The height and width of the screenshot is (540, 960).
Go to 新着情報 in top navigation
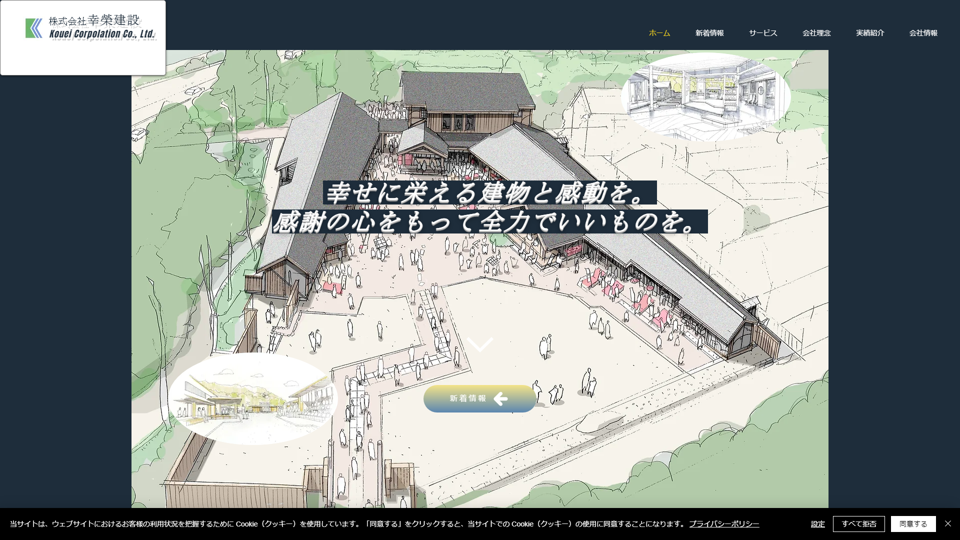[709, 33]
